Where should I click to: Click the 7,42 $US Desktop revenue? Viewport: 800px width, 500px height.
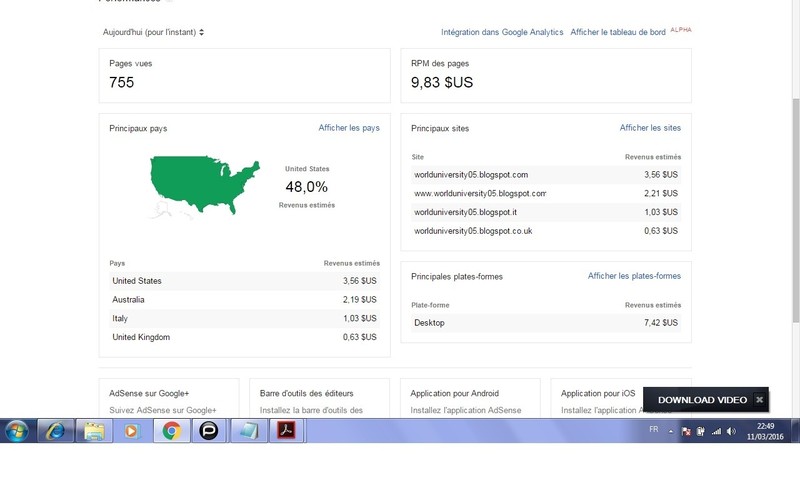[x=661, y=323]
